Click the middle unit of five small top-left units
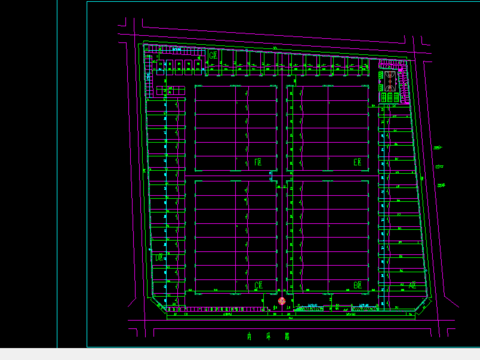Image resolution: width=480 pixels, height=360 pixels. (x=179, y=67)
